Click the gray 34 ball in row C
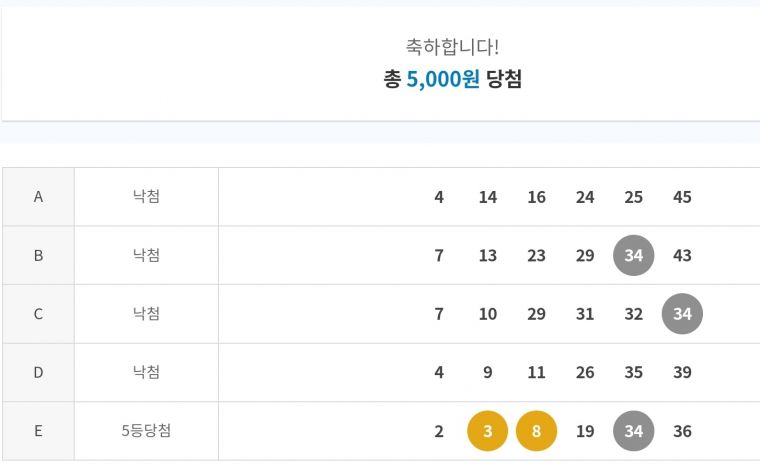Screen dimensions: 760x469 tap(682, 314)
